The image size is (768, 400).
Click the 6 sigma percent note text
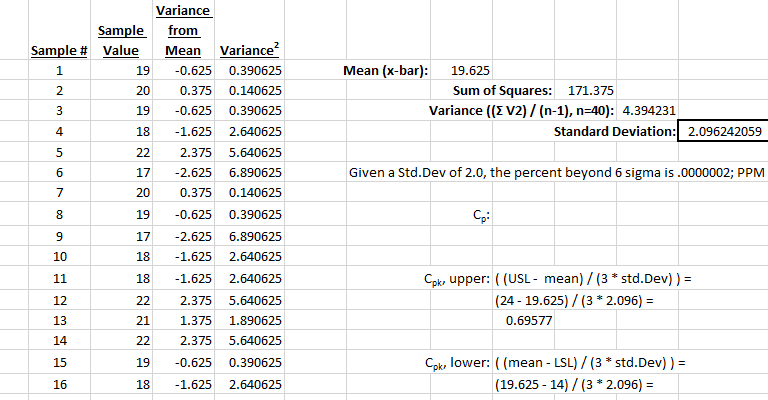(x=555, y=173)
